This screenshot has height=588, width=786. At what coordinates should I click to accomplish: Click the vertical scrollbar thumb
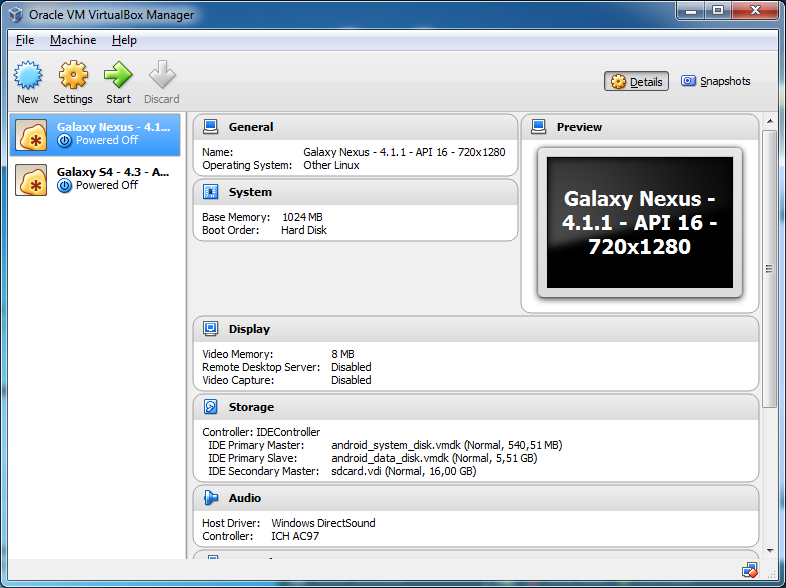pos(769,269)
